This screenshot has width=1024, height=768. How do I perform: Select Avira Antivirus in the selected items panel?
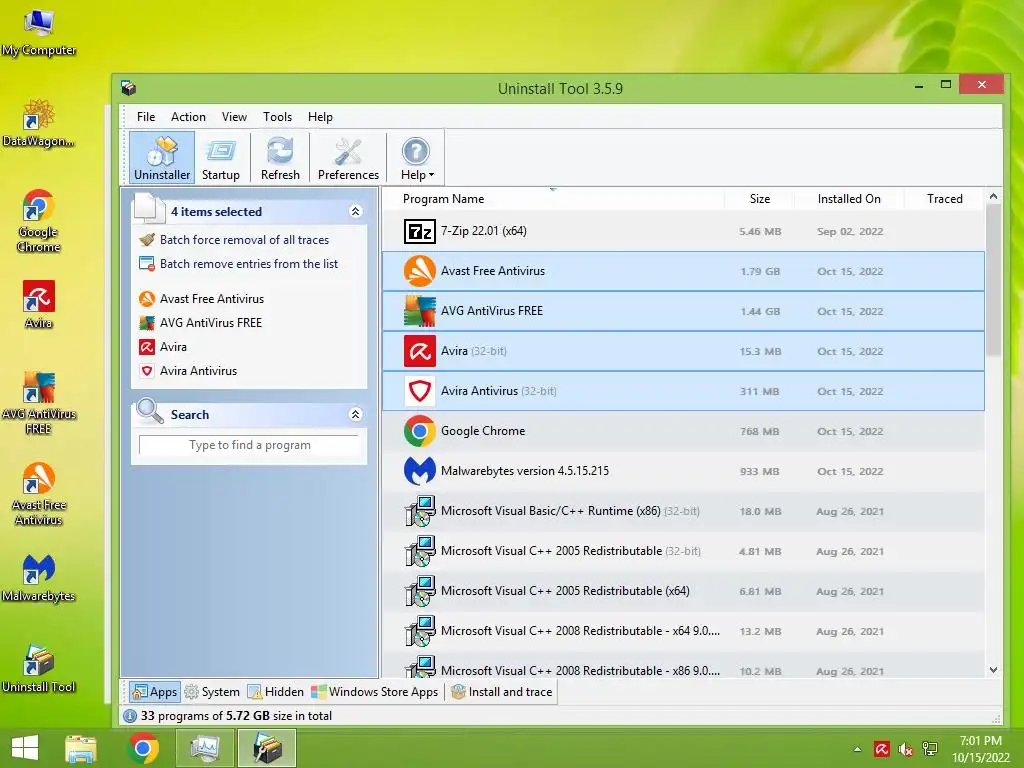199,371
